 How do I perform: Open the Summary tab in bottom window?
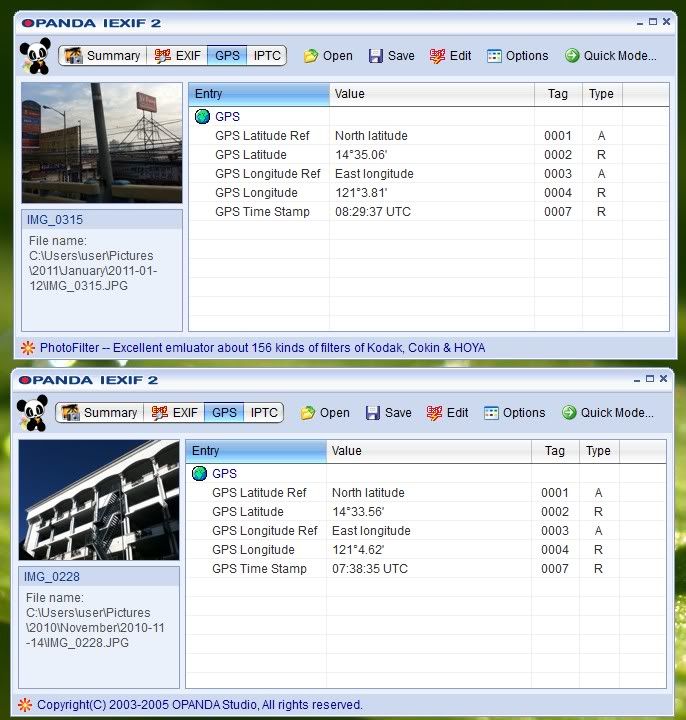tap(100, 413)
